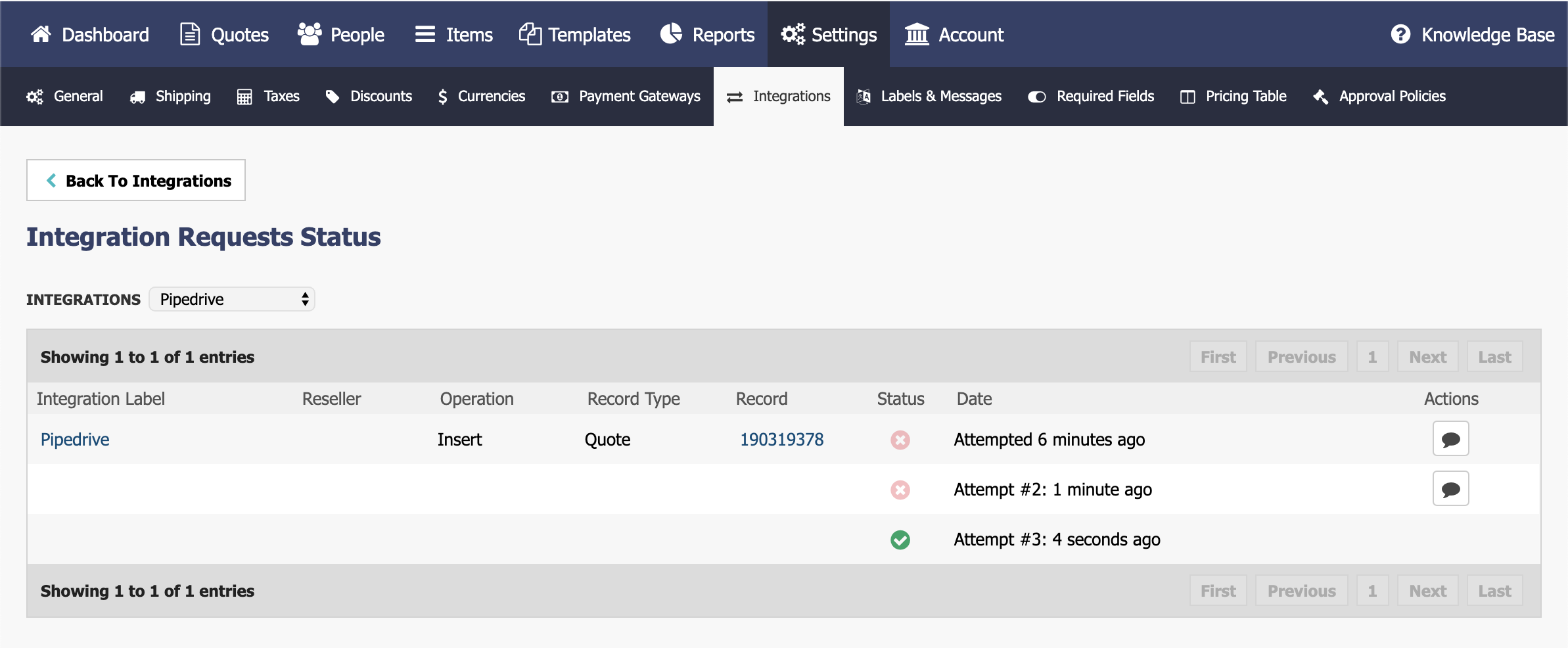Screen dimensions: 1568x648
Task: Click bottom pagination Next button
Action: pos(1428,591)
